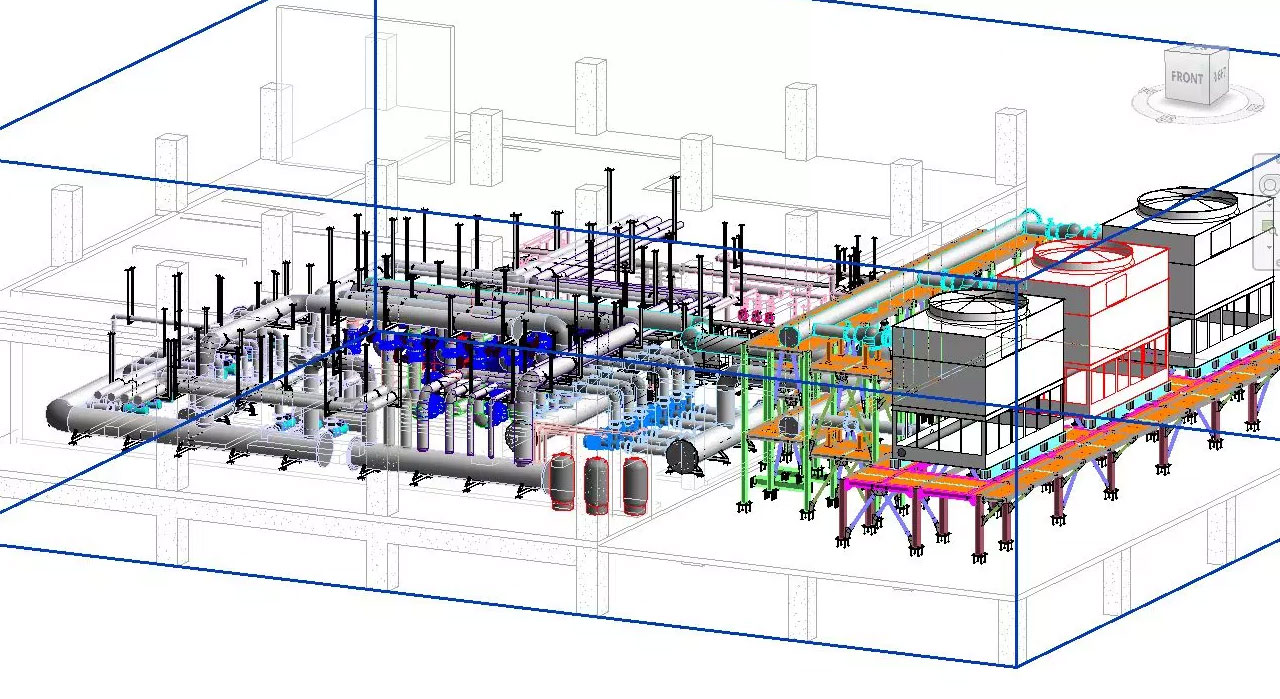Expand the steering wheel options arrow
1280x699 pixels.
pyautogui.click(x=1271, y=206)
